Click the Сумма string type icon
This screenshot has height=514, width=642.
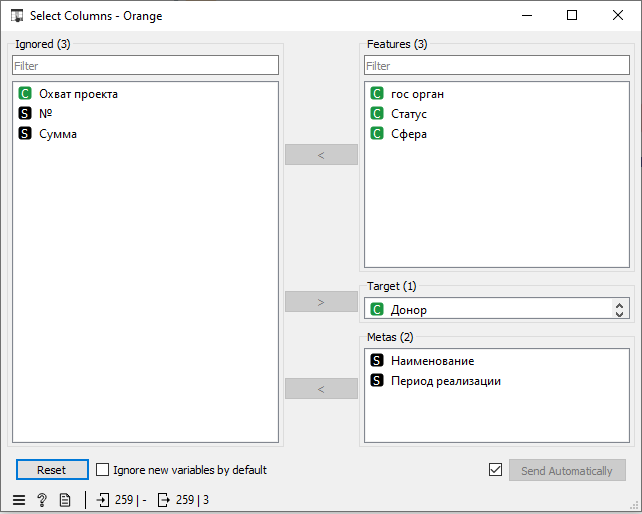[25, 134]
